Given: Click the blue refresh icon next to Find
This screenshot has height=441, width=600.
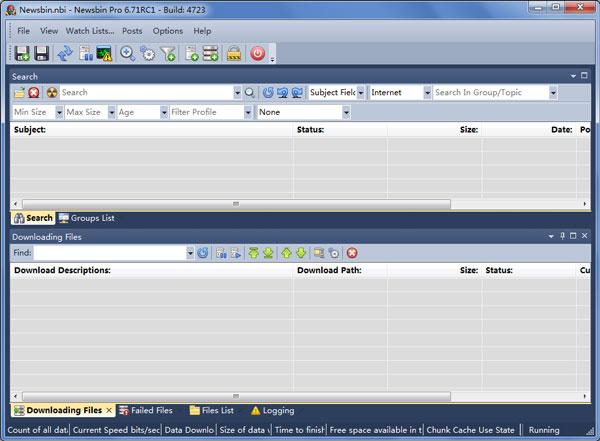Looking at the screenshot, I should pyautogui.click(x=203, y=253).
